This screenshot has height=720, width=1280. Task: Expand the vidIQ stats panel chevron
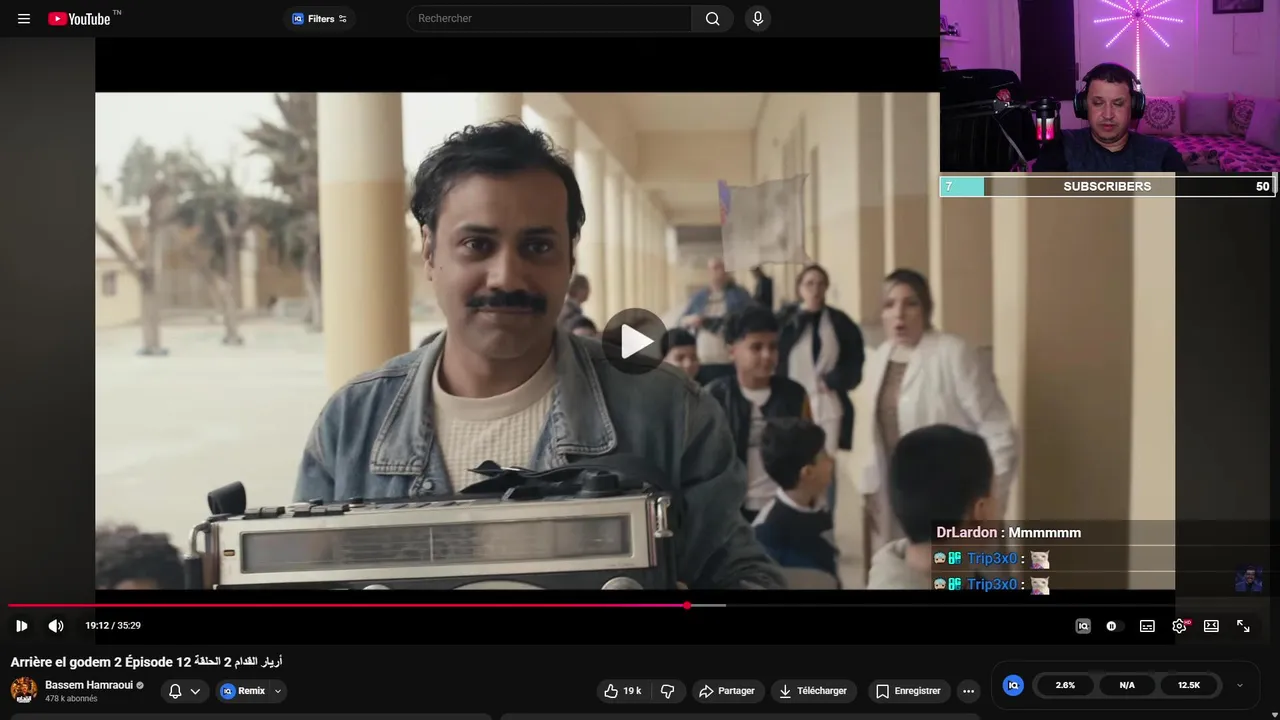click(1240, 685)
